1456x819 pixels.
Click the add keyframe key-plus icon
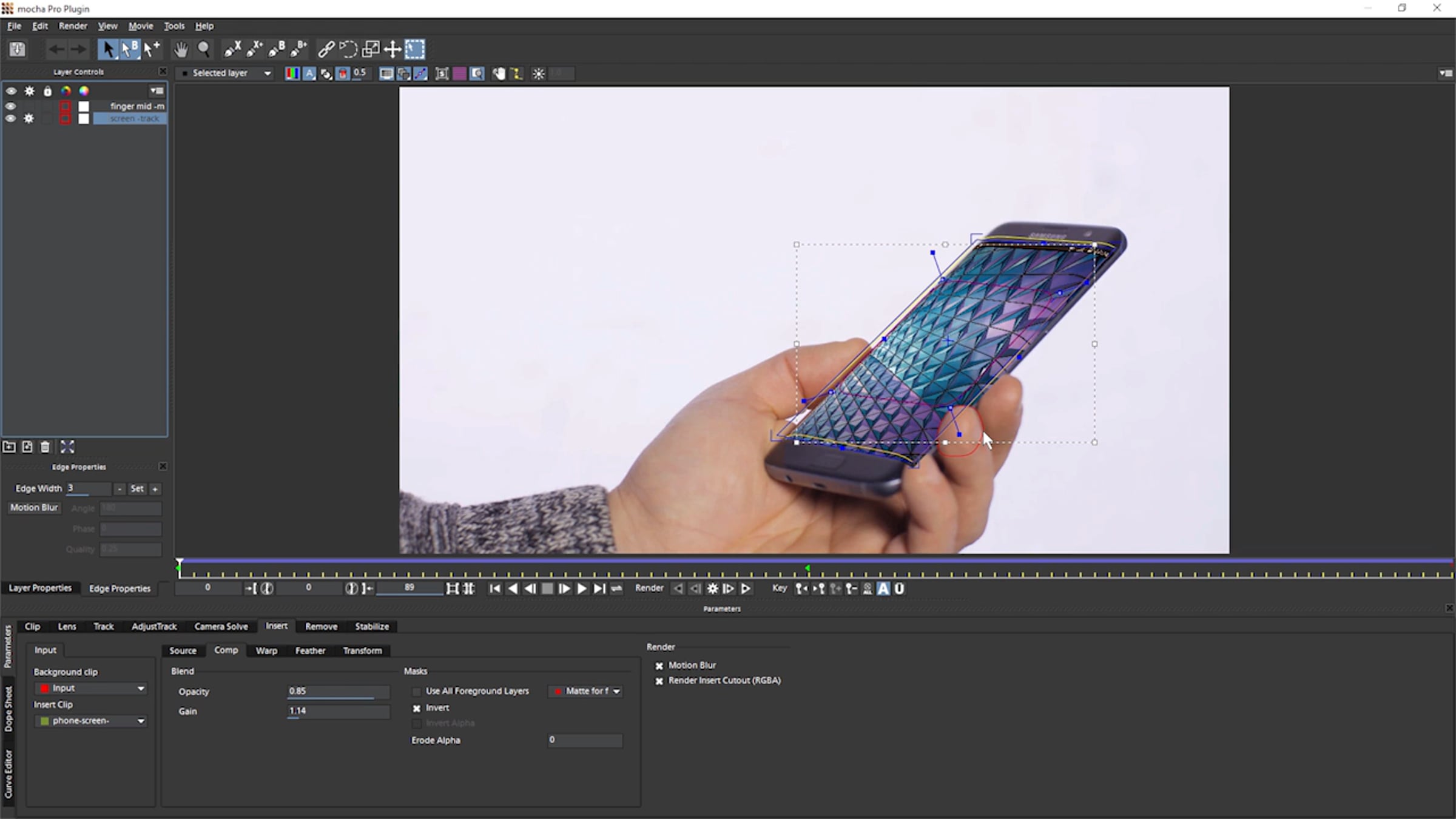pyautogui.click(x=835, y=588)
